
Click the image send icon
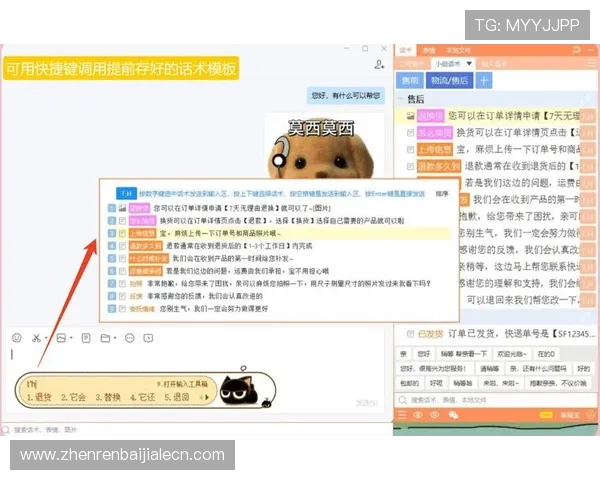click(62, 338)
